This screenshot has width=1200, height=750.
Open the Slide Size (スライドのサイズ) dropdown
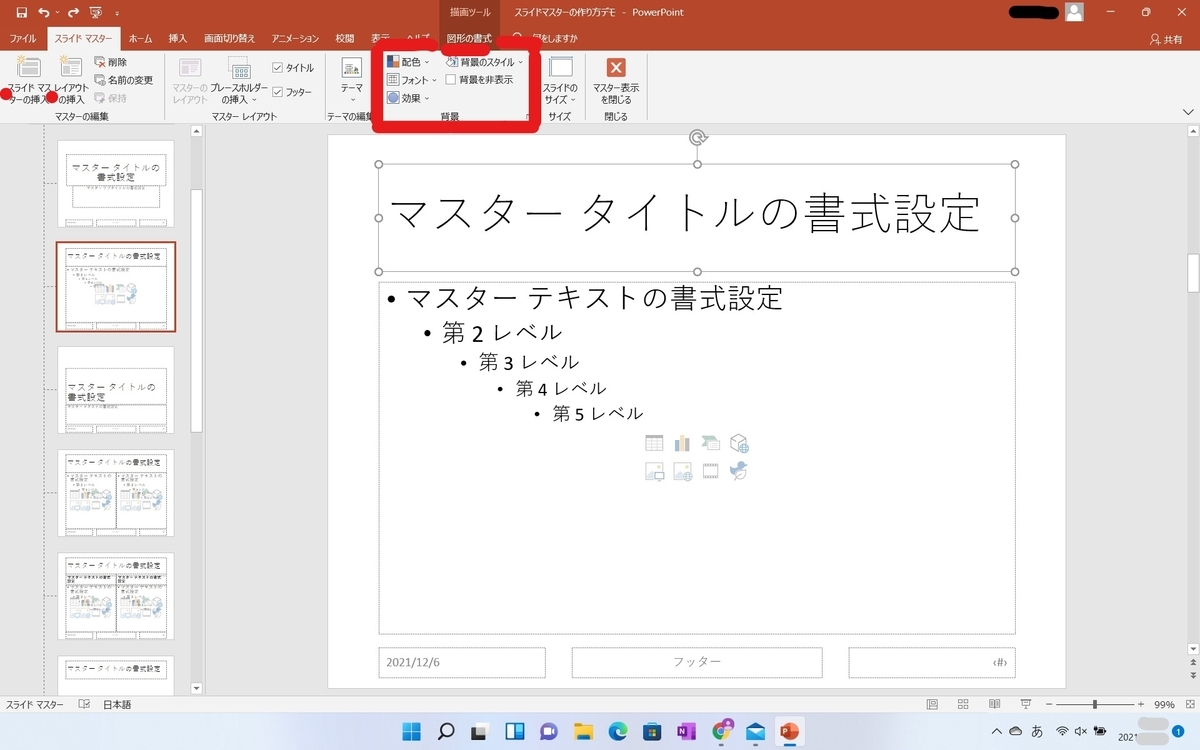click(560, 80)
